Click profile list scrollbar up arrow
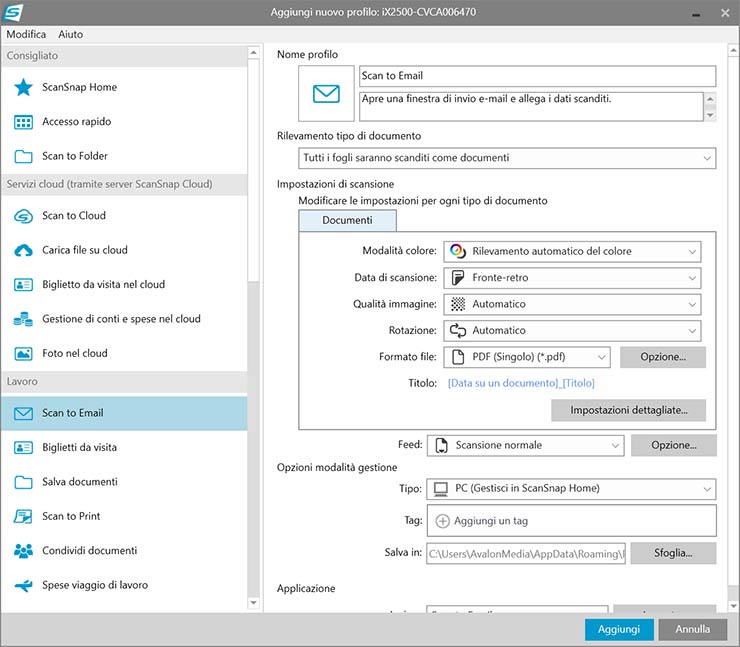This screenshot has height=647, width=740. click(x=253, y=52)
